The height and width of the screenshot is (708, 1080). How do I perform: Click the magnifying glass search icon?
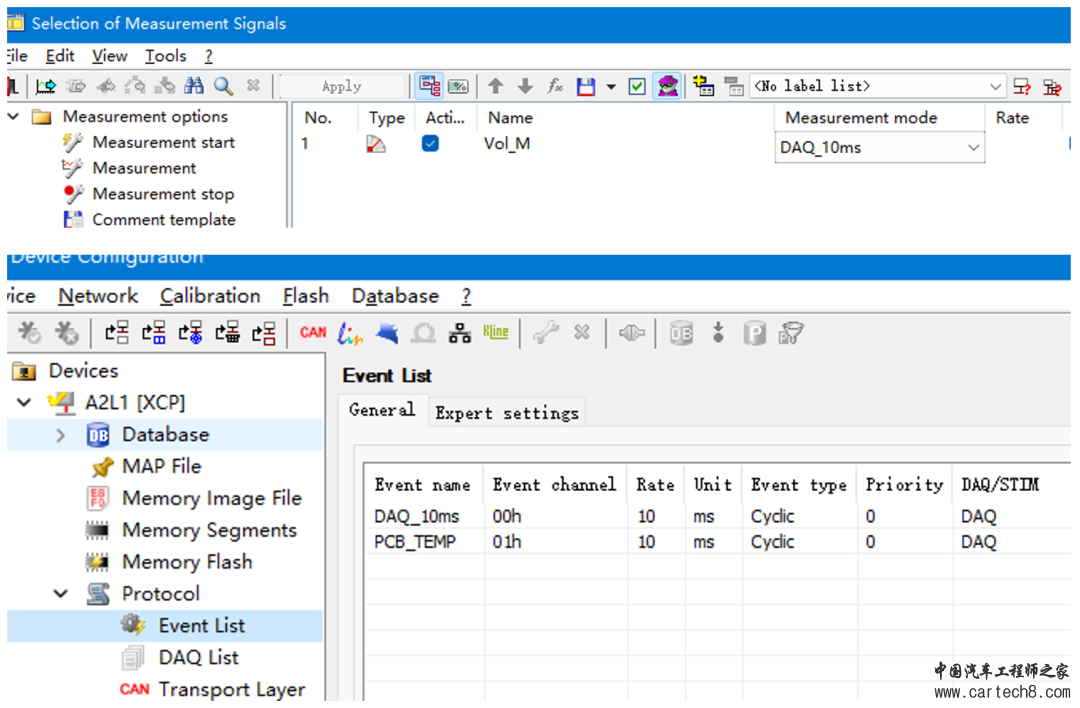pyautogui.click(x=223, y=85)
